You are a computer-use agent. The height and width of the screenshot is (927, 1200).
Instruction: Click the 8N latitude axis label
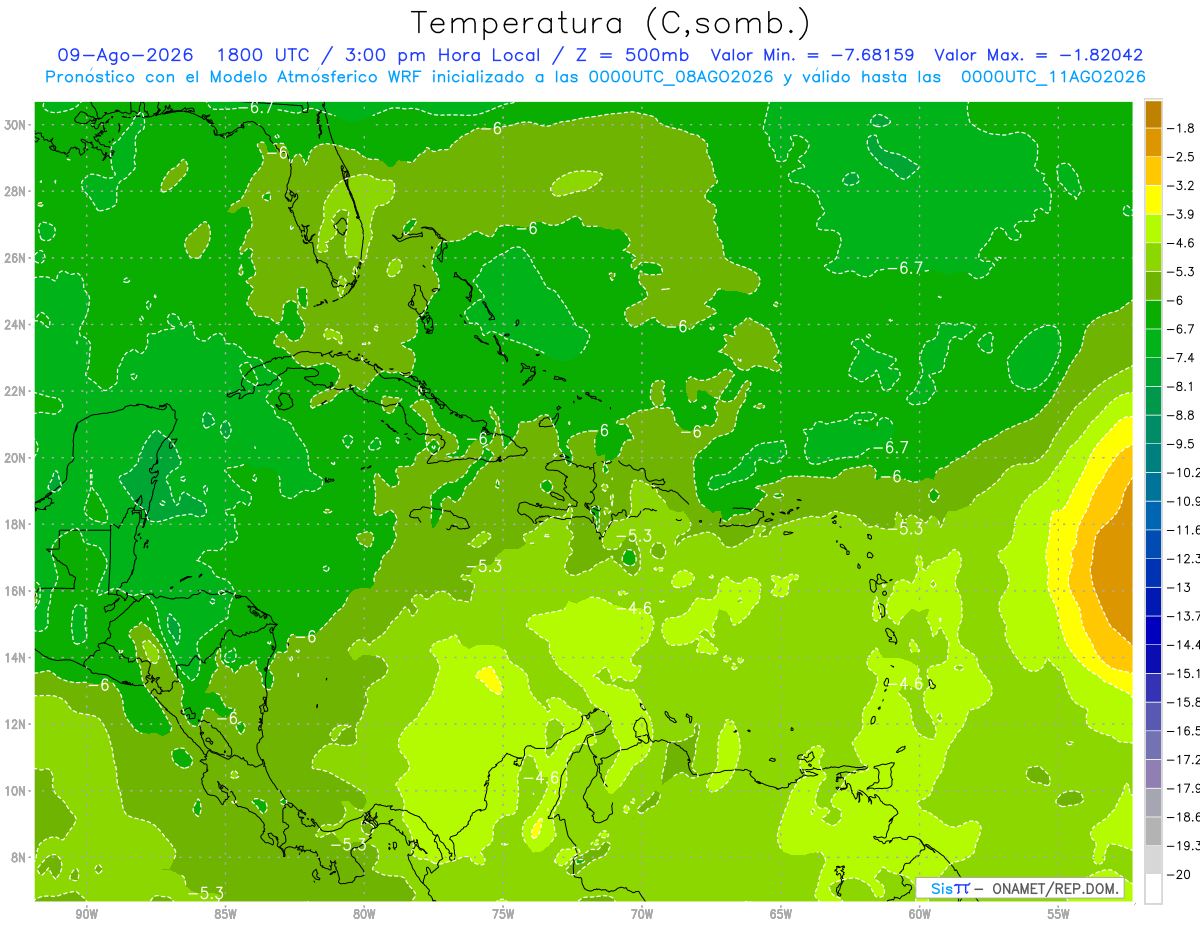pyautogui.click(x=20, y=857)
